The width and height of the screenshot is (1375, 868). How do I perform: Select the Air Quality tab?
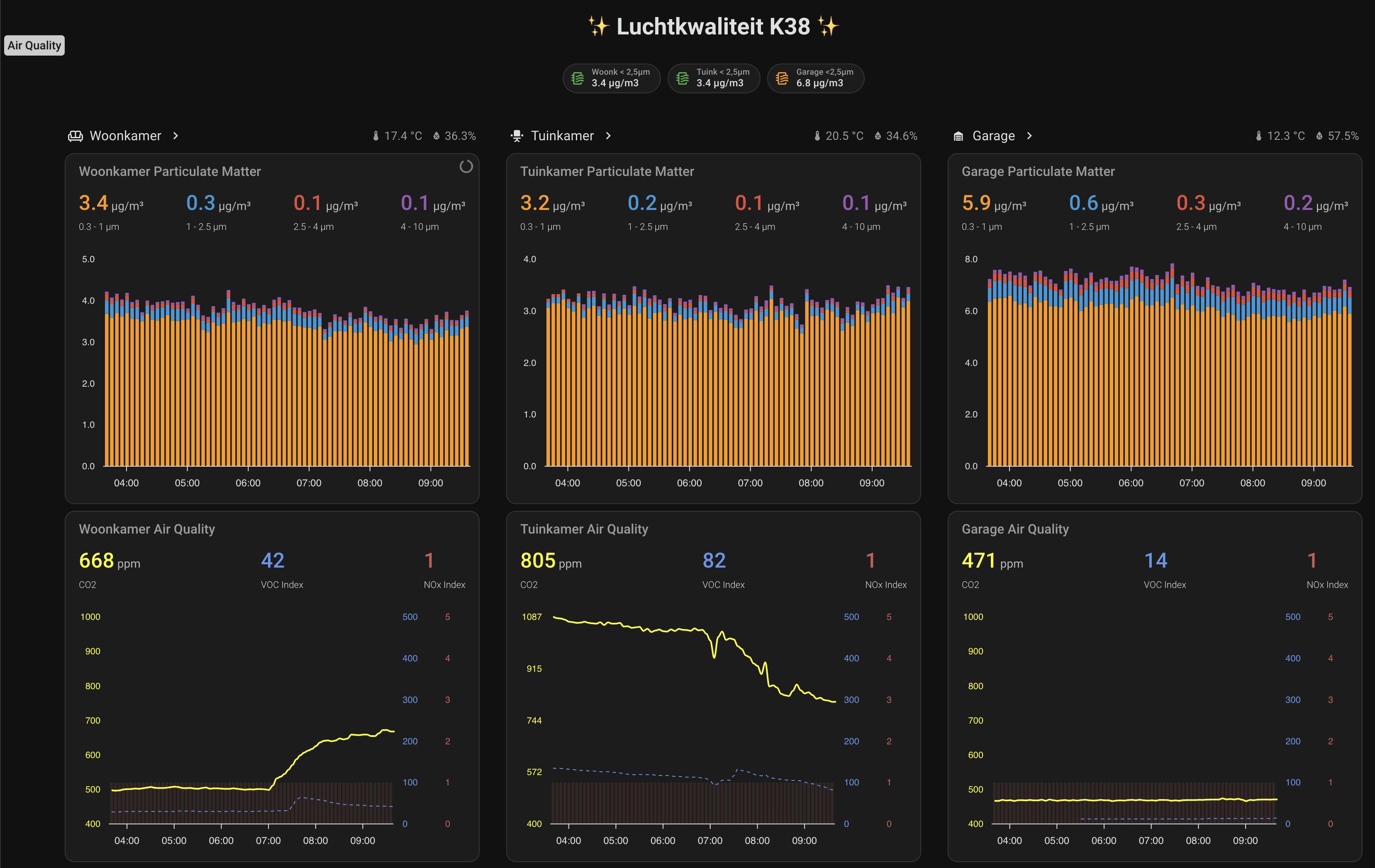tap(34, 46)
